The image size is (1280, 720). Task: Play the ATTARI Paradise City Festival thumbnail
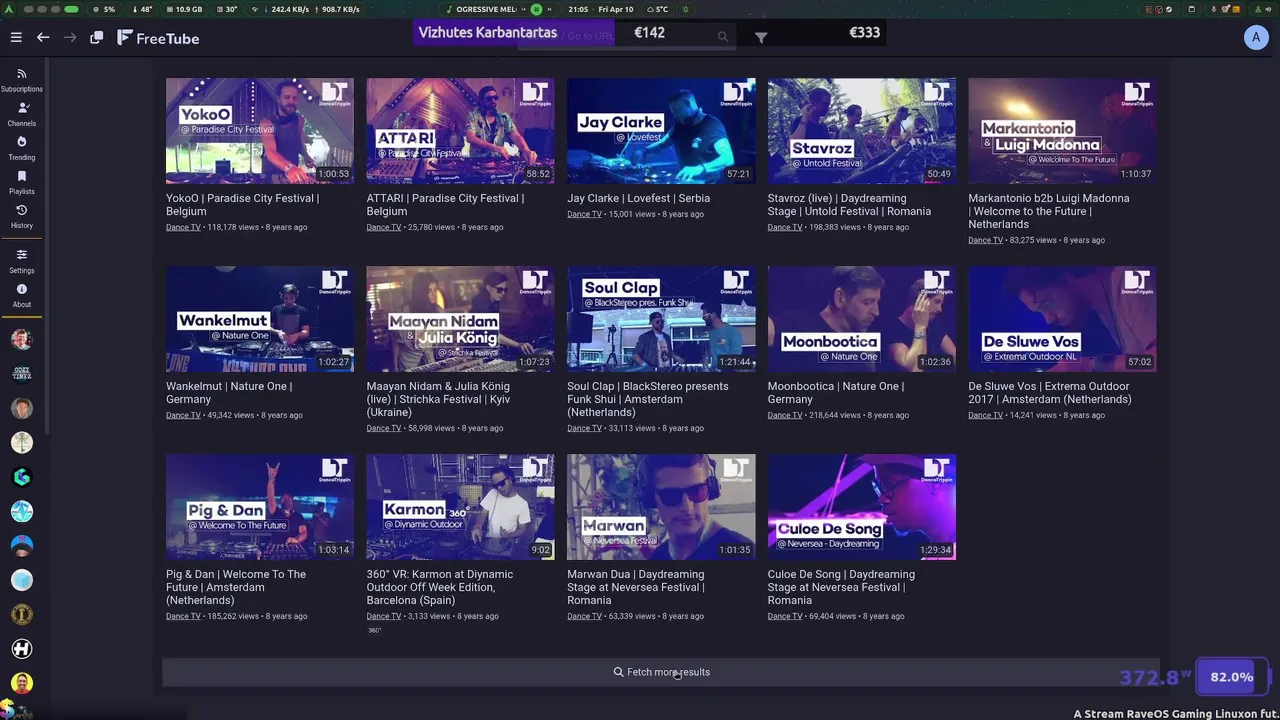[460, 131]
